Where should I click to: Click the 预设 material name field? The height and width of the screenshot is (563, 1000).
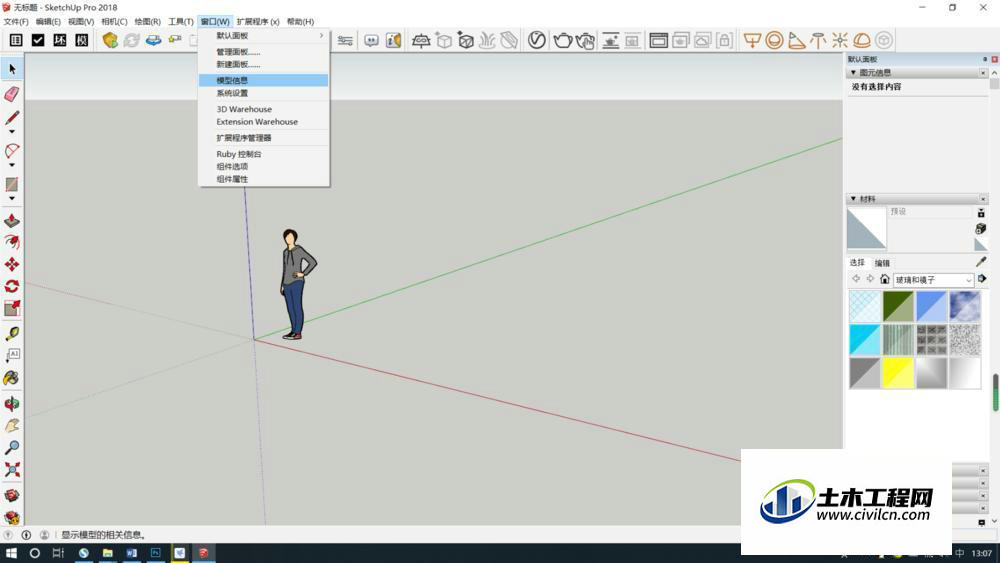point(930,212)
